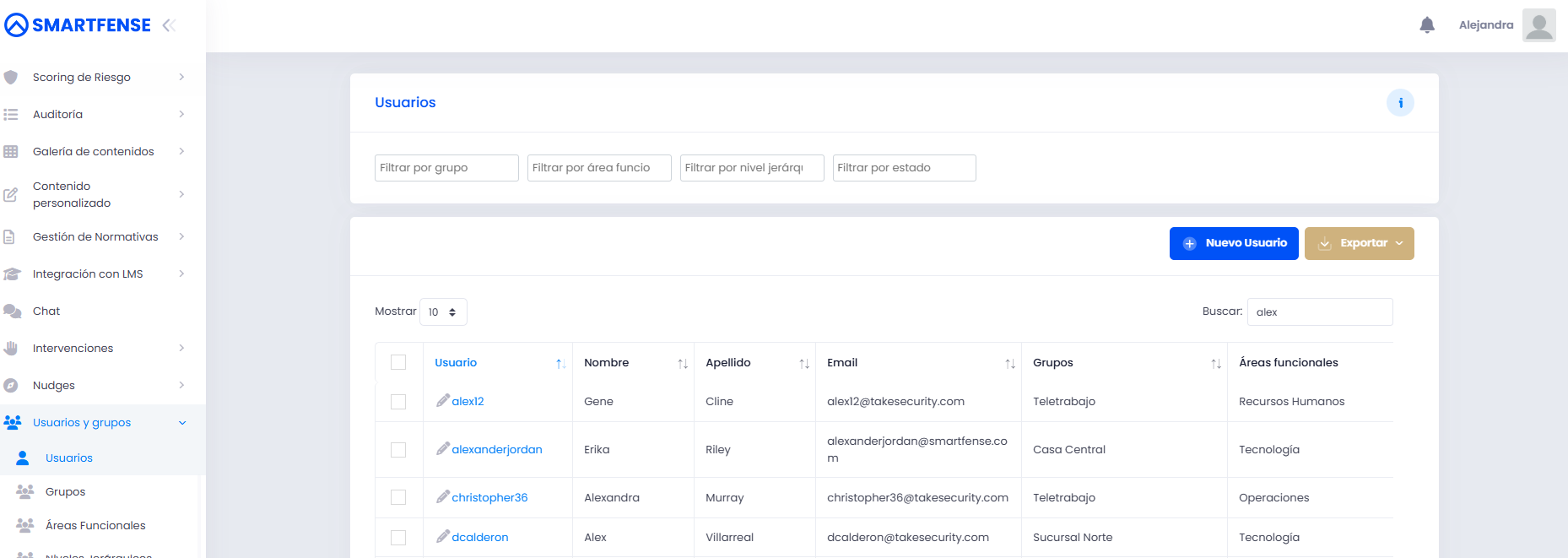Click the Gestión de Normativas document icon
Image resolution: width=1568 pixels, height=558 pixels.
[9, 237]
